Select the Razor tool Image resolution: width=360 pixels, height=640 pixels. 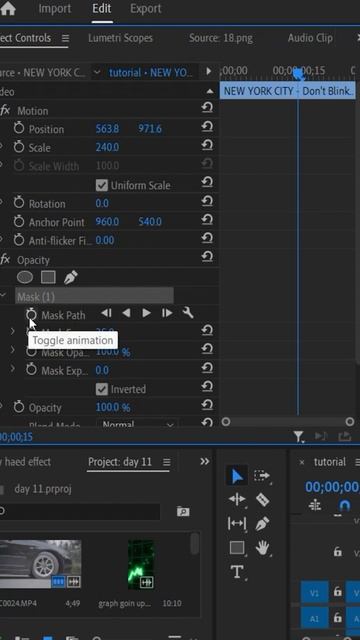262,499
